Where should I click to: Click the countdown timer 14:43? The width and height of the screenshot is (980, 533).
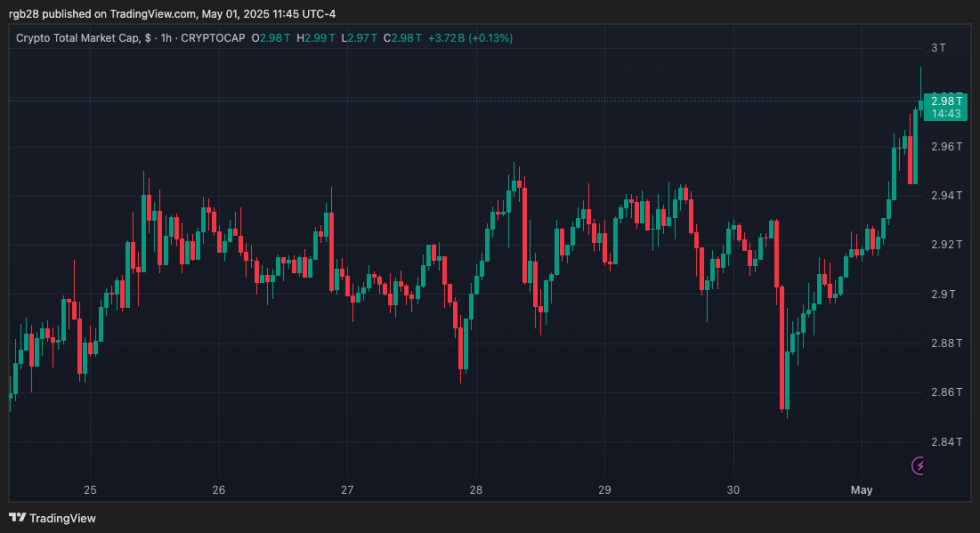click(x=946, y=114)
